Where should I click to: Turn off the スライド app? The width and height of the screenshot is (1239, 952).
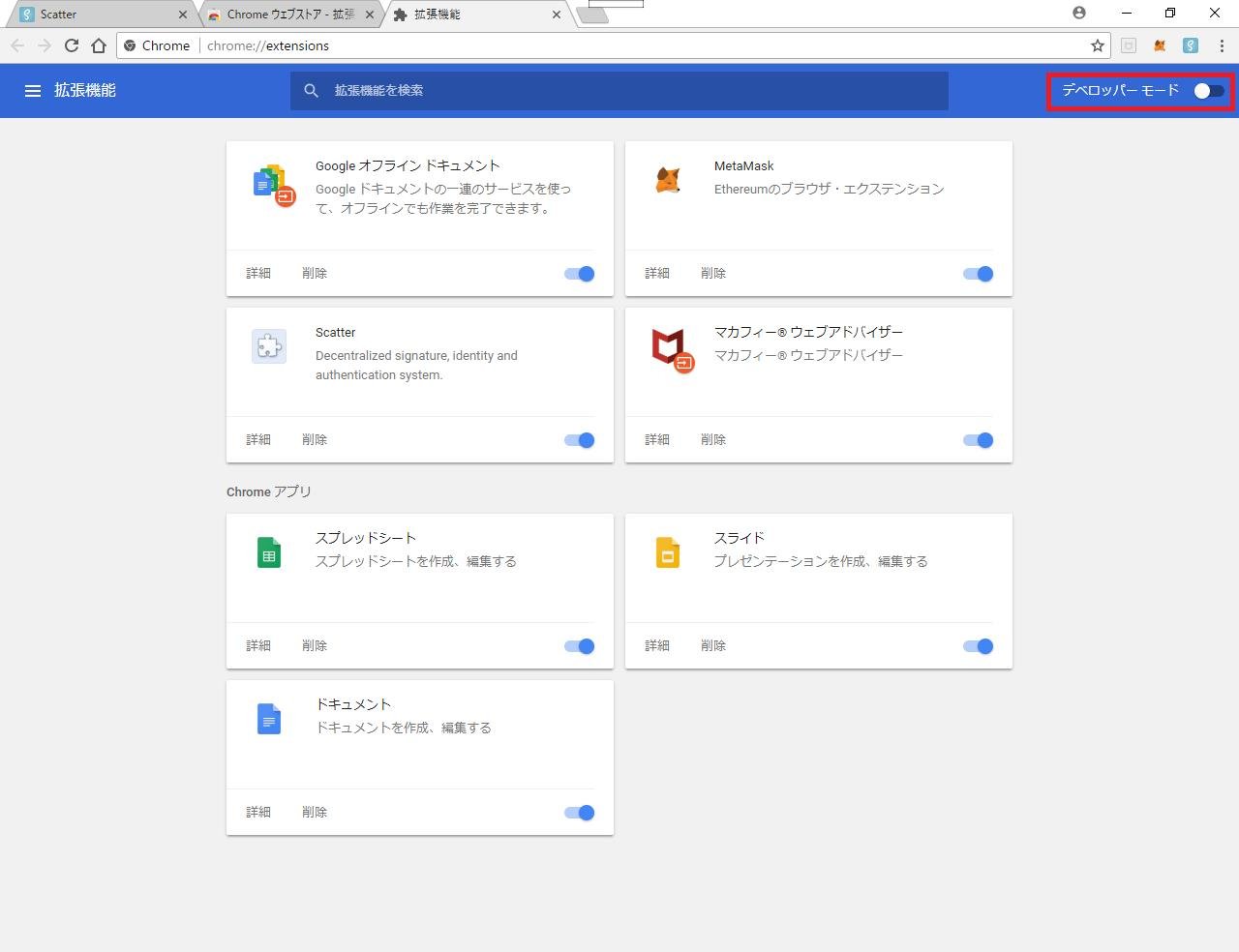point(979,646)
